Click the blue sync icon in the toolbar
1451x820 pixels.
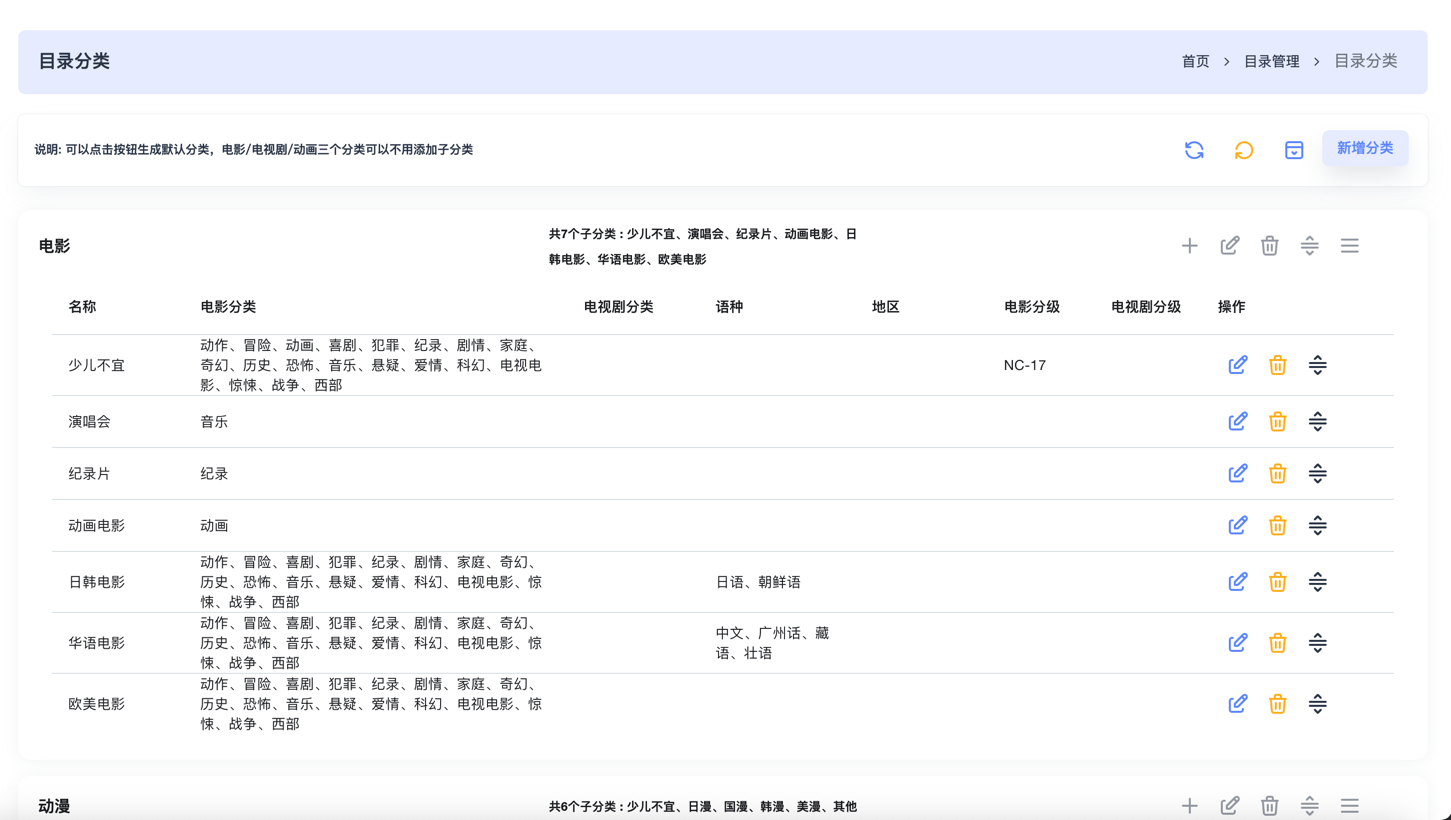[1194, 150]
